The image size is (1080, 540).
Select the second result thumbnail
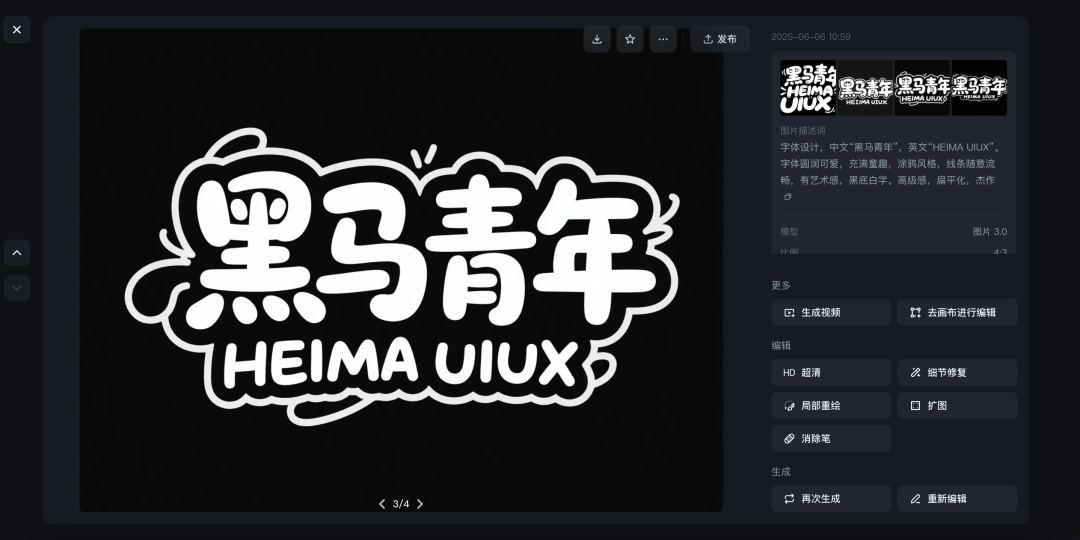(865, 87)
